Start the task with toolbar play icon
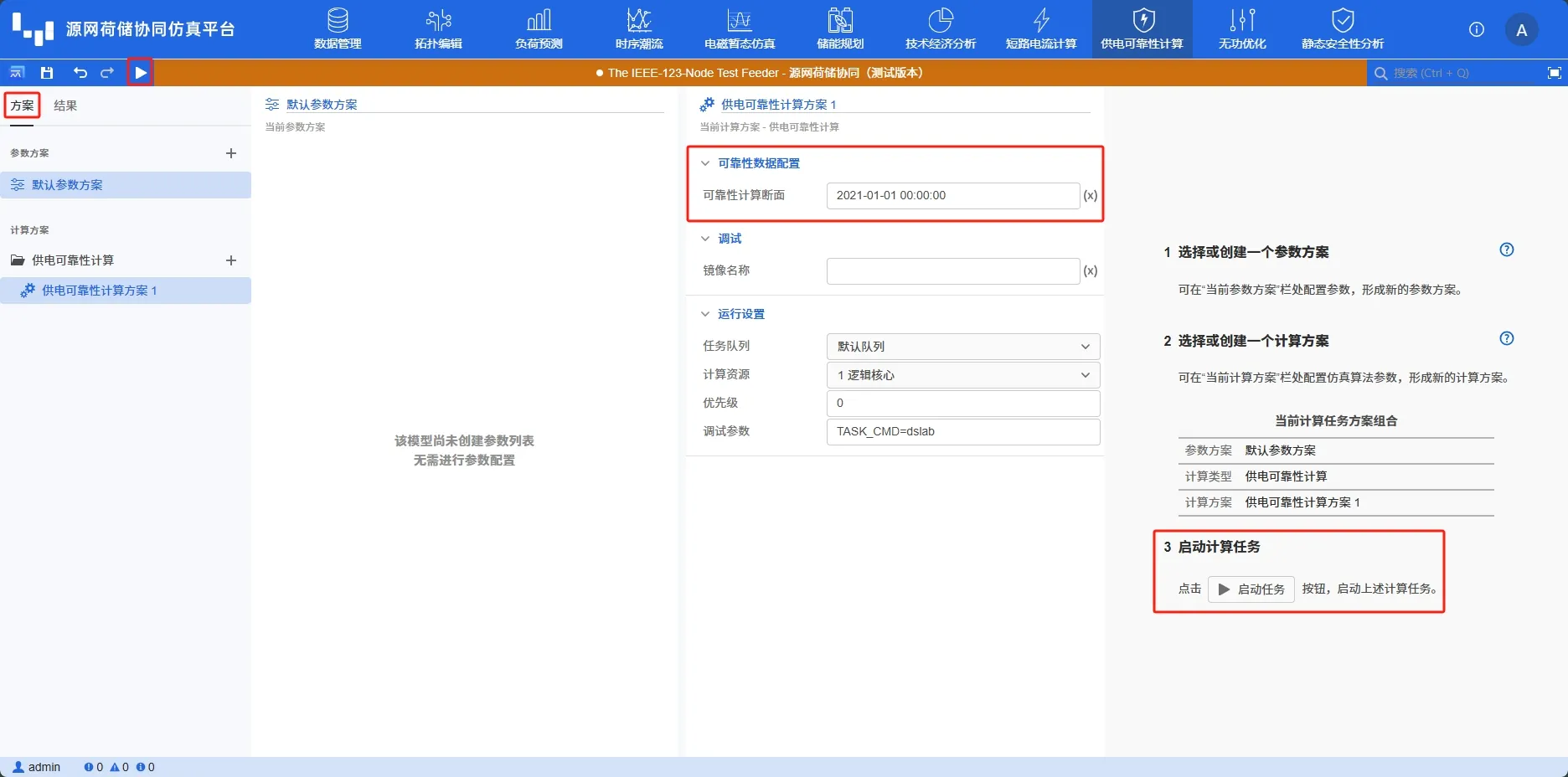 click(141, 73)
